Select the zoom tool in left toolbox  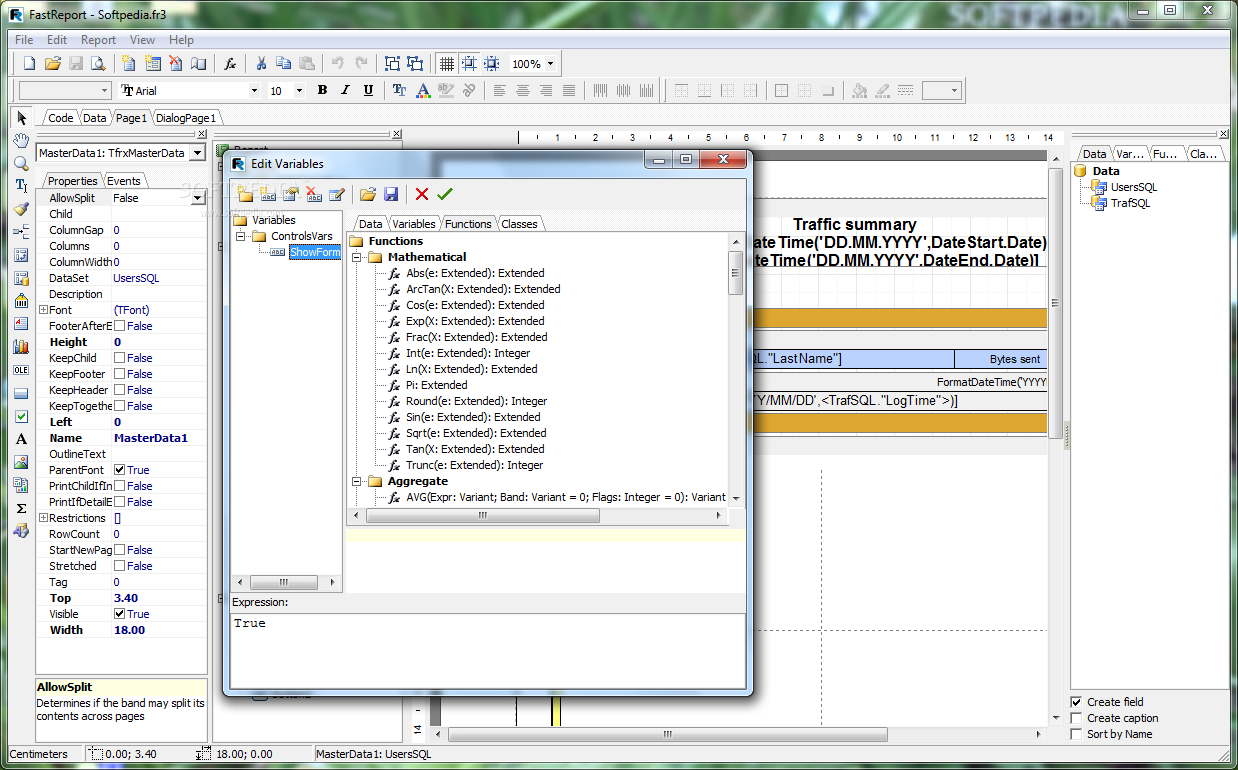point(21,163)
